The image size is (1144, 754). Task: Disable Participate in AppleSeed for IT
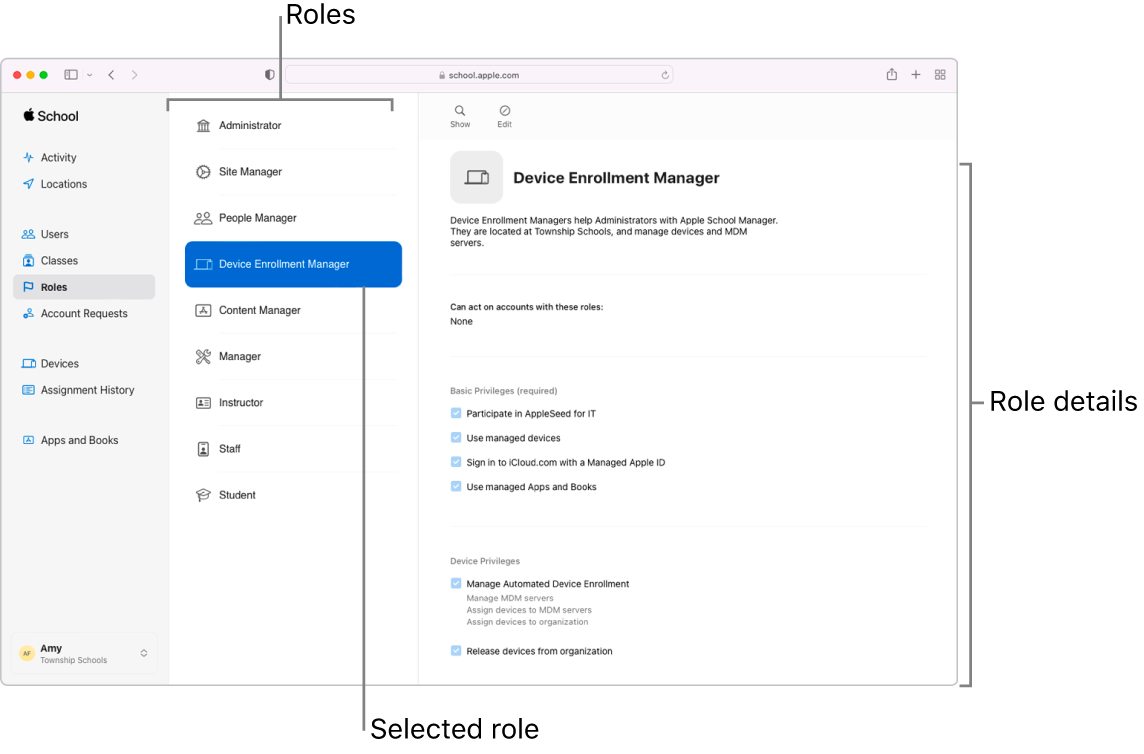457,412
